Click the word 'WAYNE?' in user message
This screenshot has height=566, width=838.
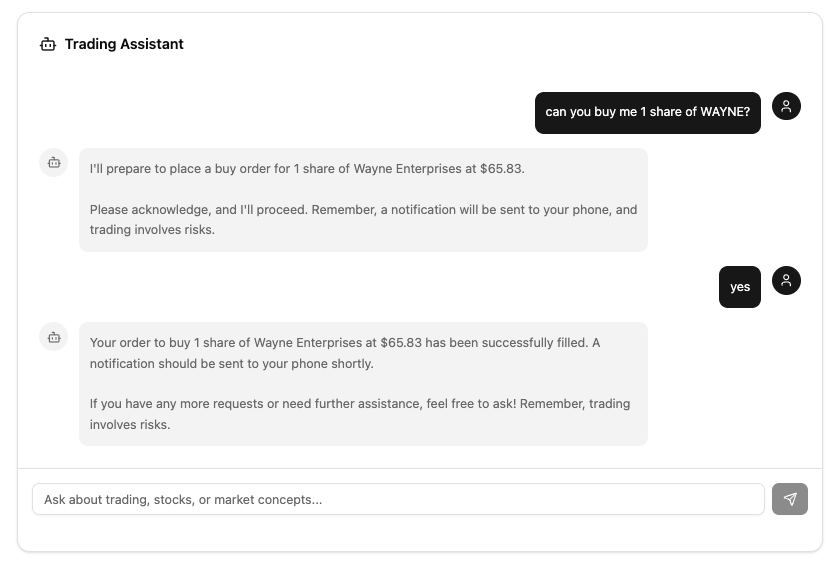[x=725, y=112]
